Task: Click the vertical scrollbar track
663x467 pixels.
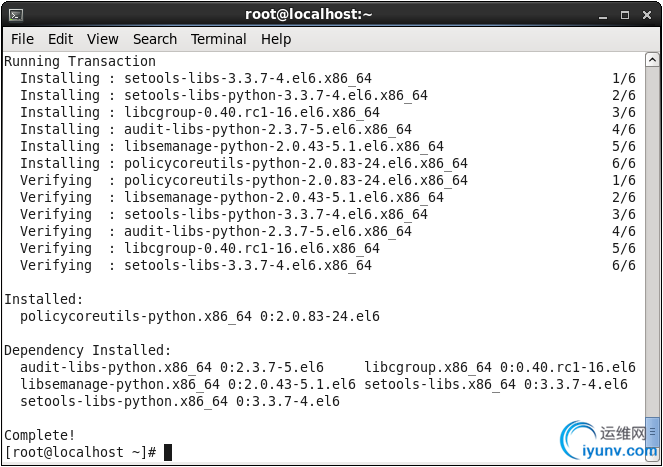Action: pyautogui.click(x=652, y=241)
